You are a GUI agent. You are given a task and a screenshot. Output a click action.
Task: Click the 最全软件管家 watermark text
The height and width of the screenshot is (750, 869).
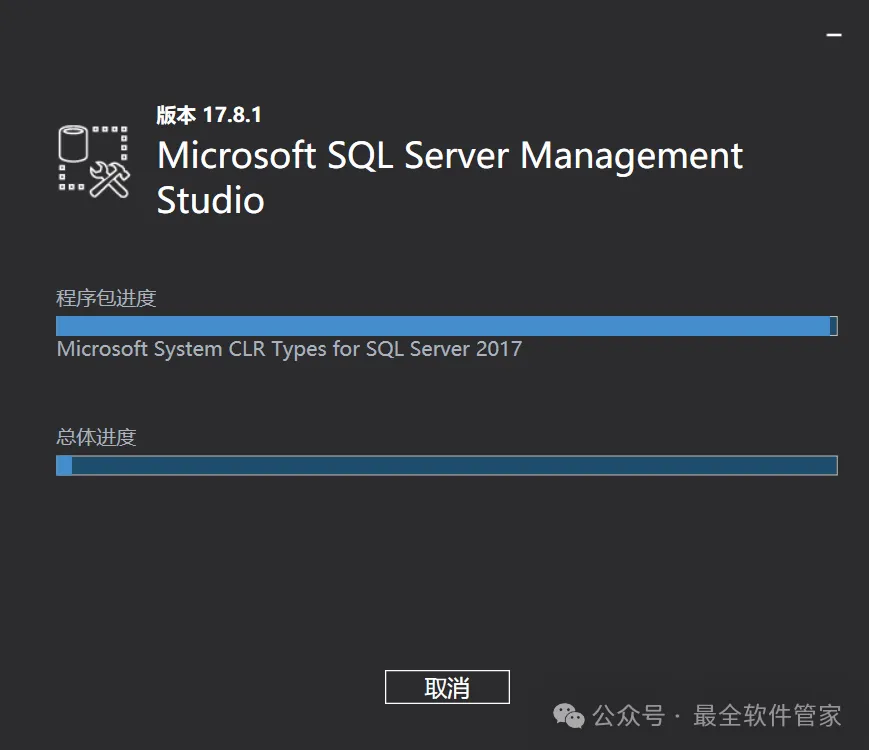767,716
